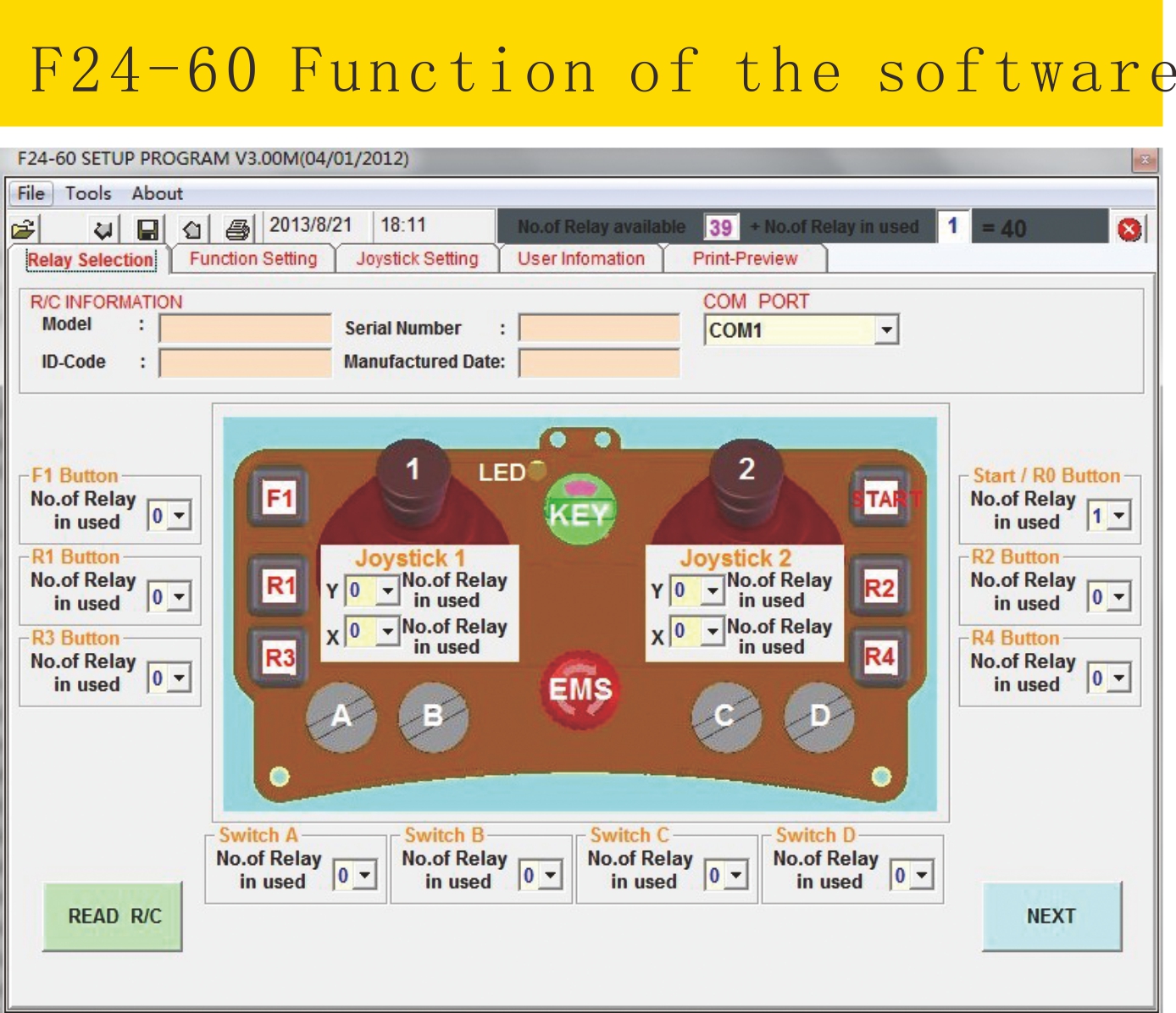This screenshot has height=1013, width=1176.
Task: Open R2 Button relay count dropdown
Action: (1119, 596)
